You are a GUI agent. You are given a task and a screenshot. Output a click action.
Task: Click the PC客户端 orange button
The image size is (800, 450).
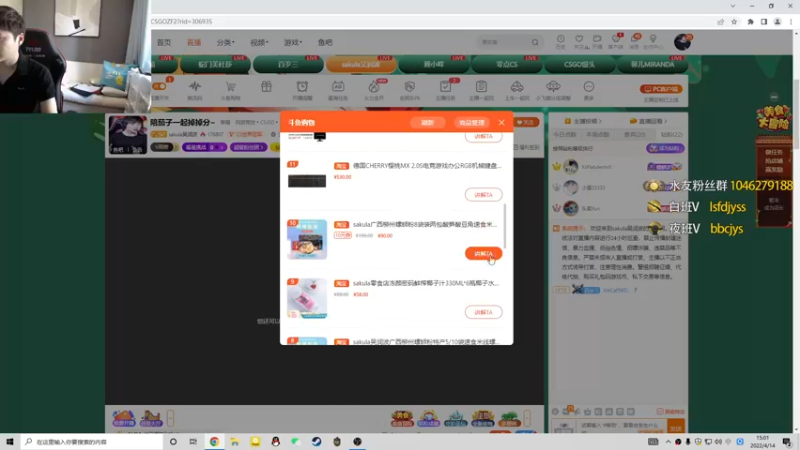tap(661, 89)
